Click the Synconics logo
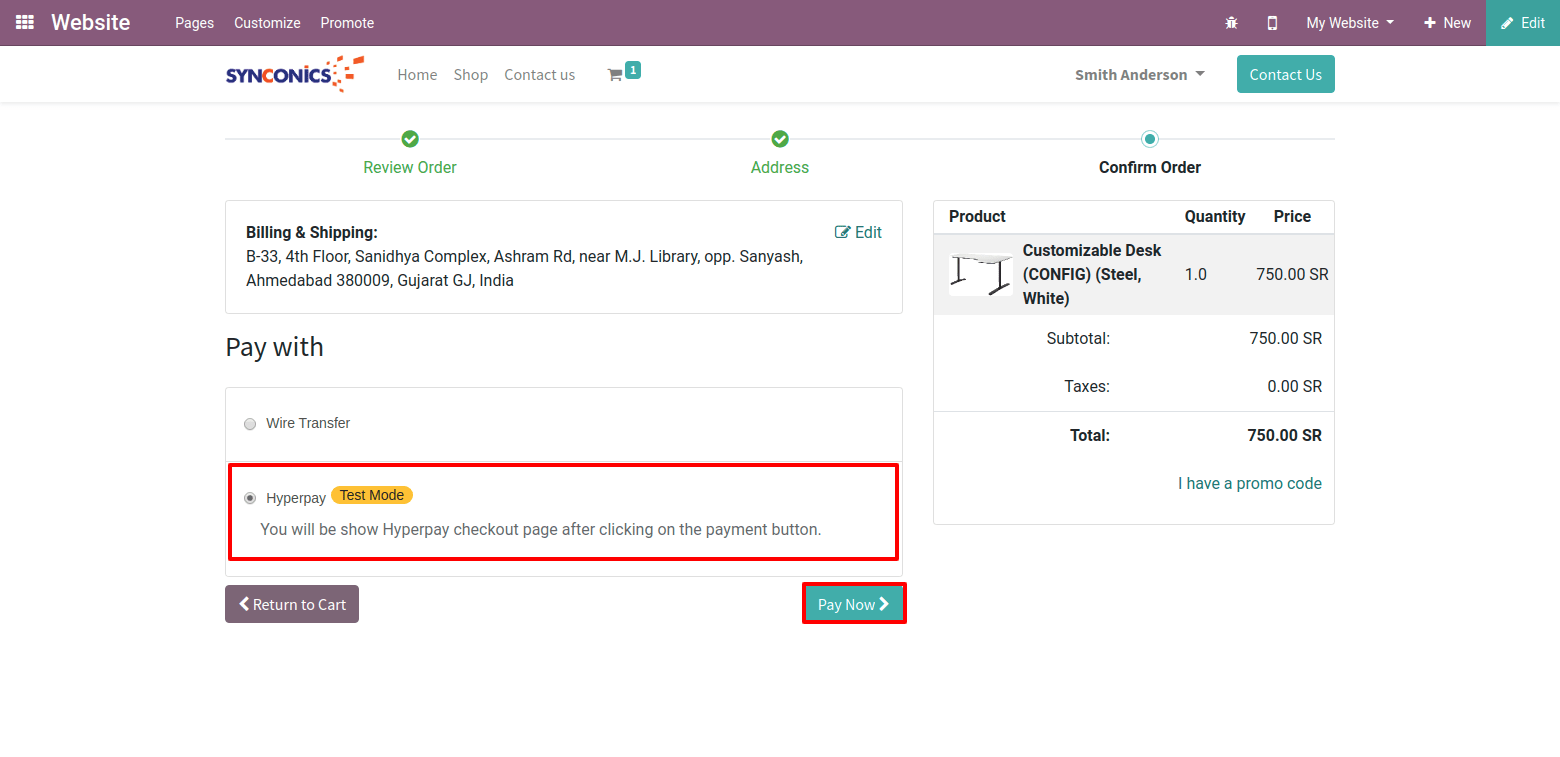 (295, 74)
